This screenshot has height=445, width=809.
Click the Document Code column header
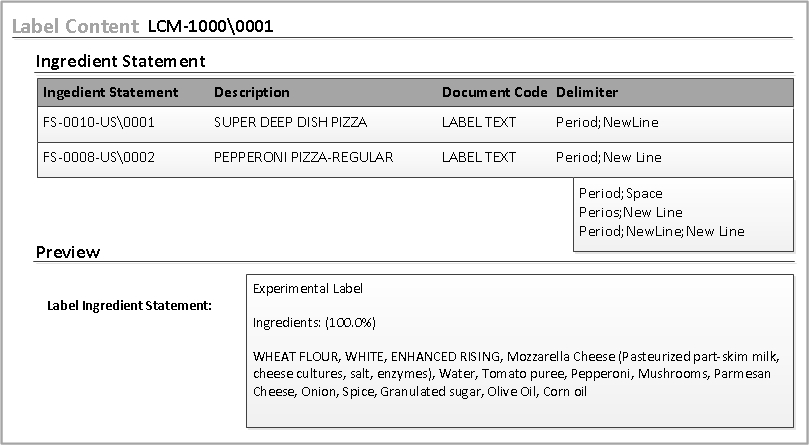pos(494,92)
